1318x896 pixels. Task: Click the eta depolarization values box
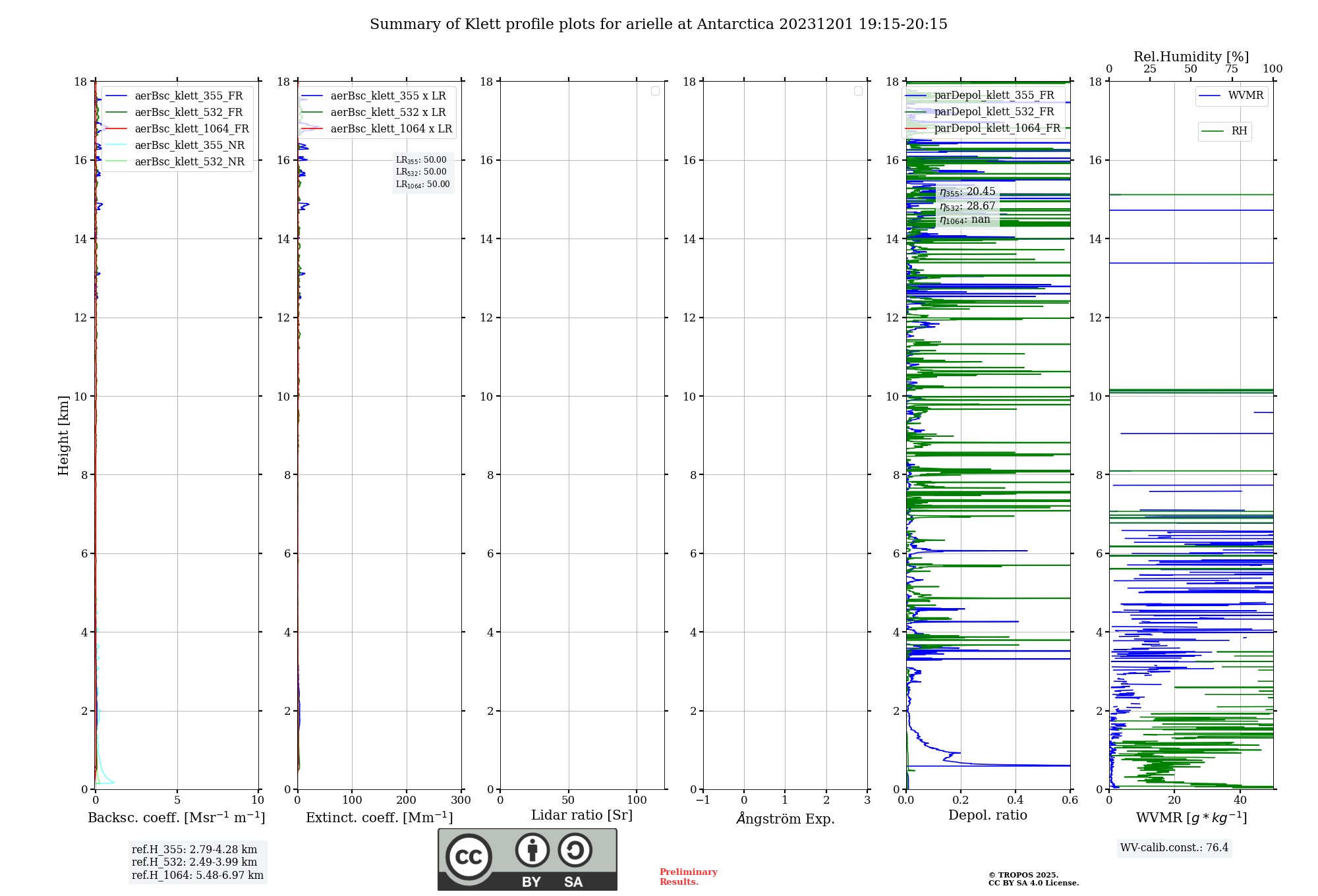(967, 206)
